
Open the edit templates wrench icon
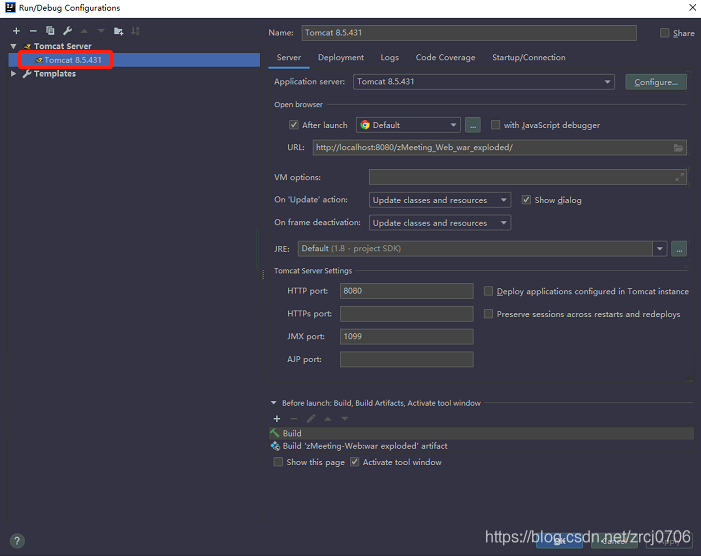point(68,31)
